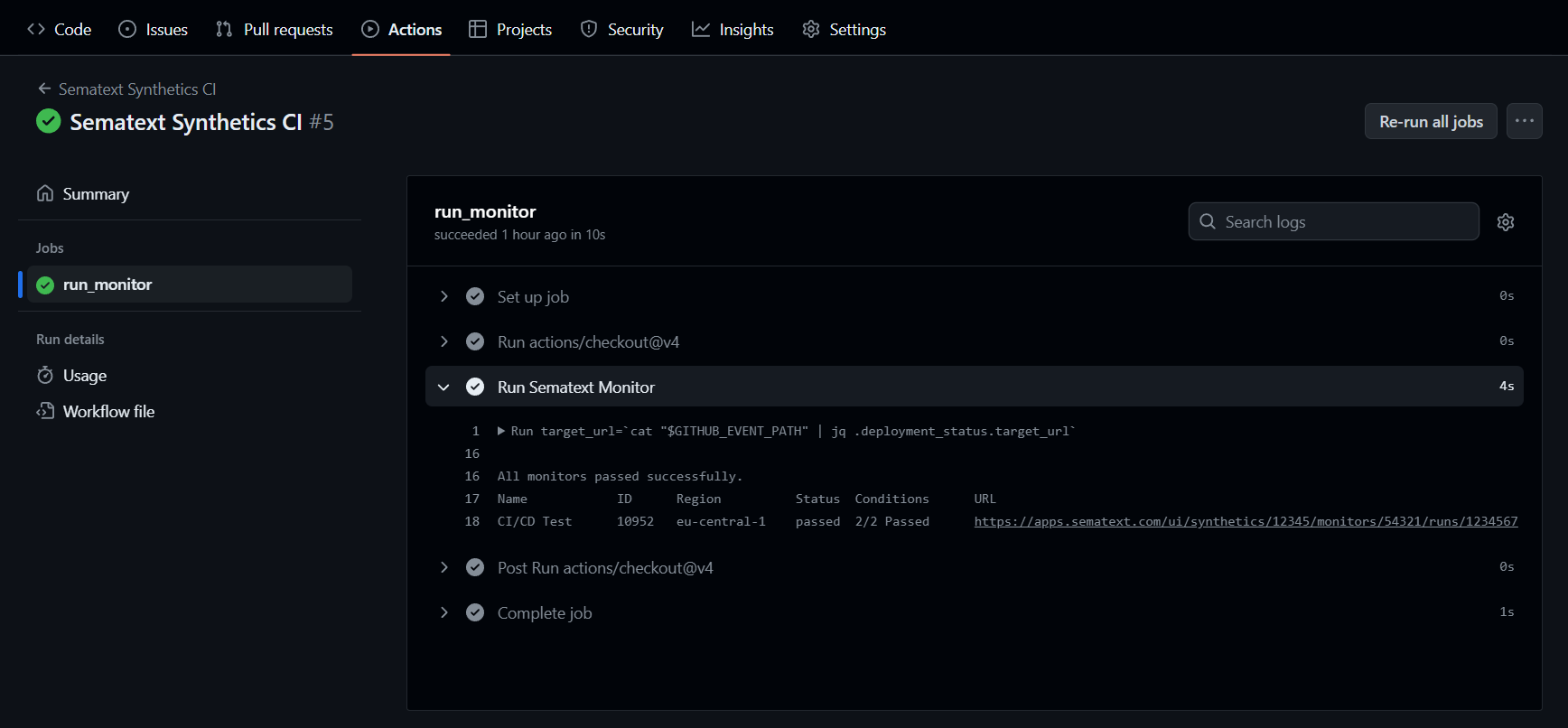This screenshot has width=1568, height=728.
Task: Click the Issues circle-dot icon
Action: 127,29
